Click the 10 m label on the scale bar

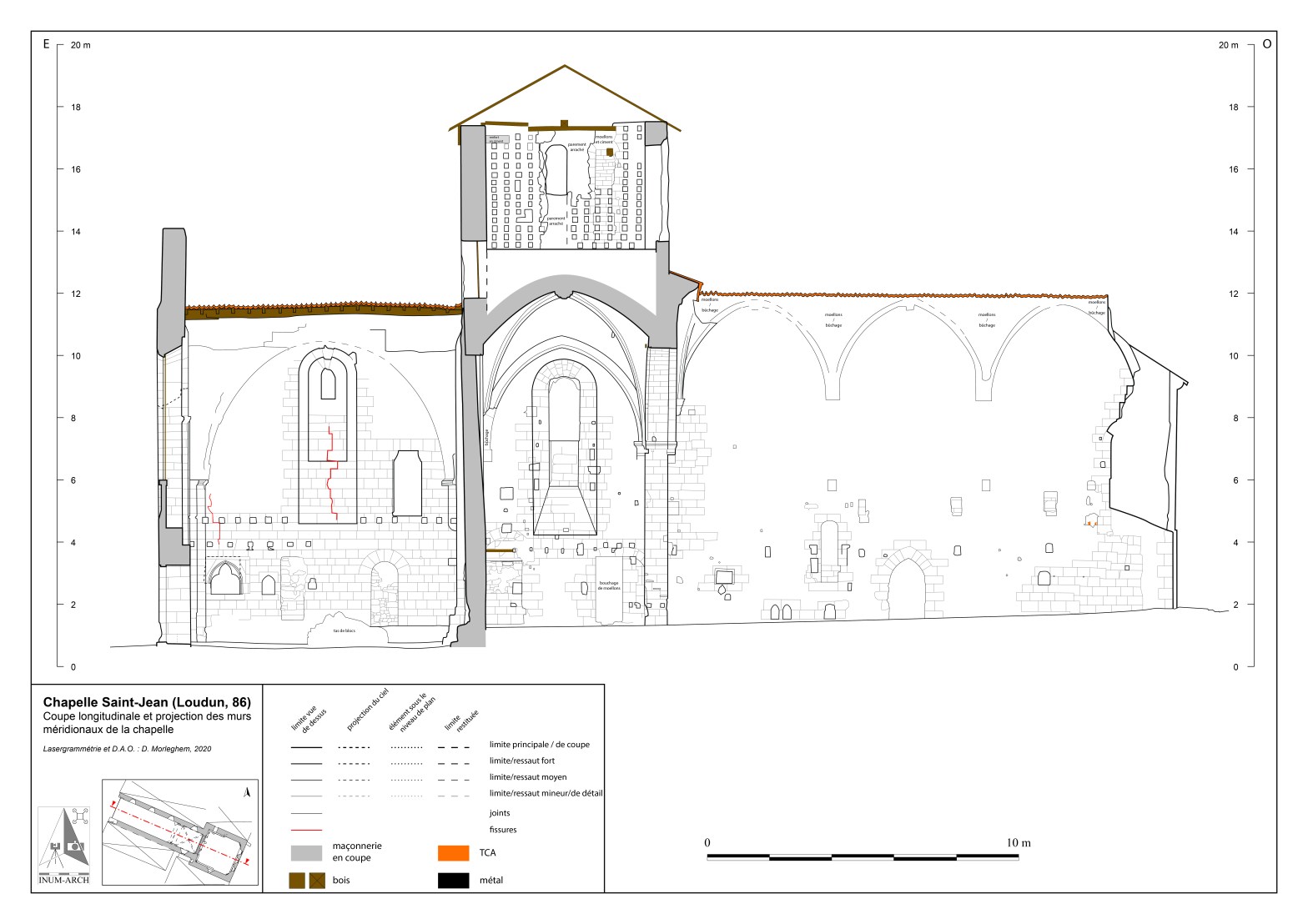pos(1019,842)
